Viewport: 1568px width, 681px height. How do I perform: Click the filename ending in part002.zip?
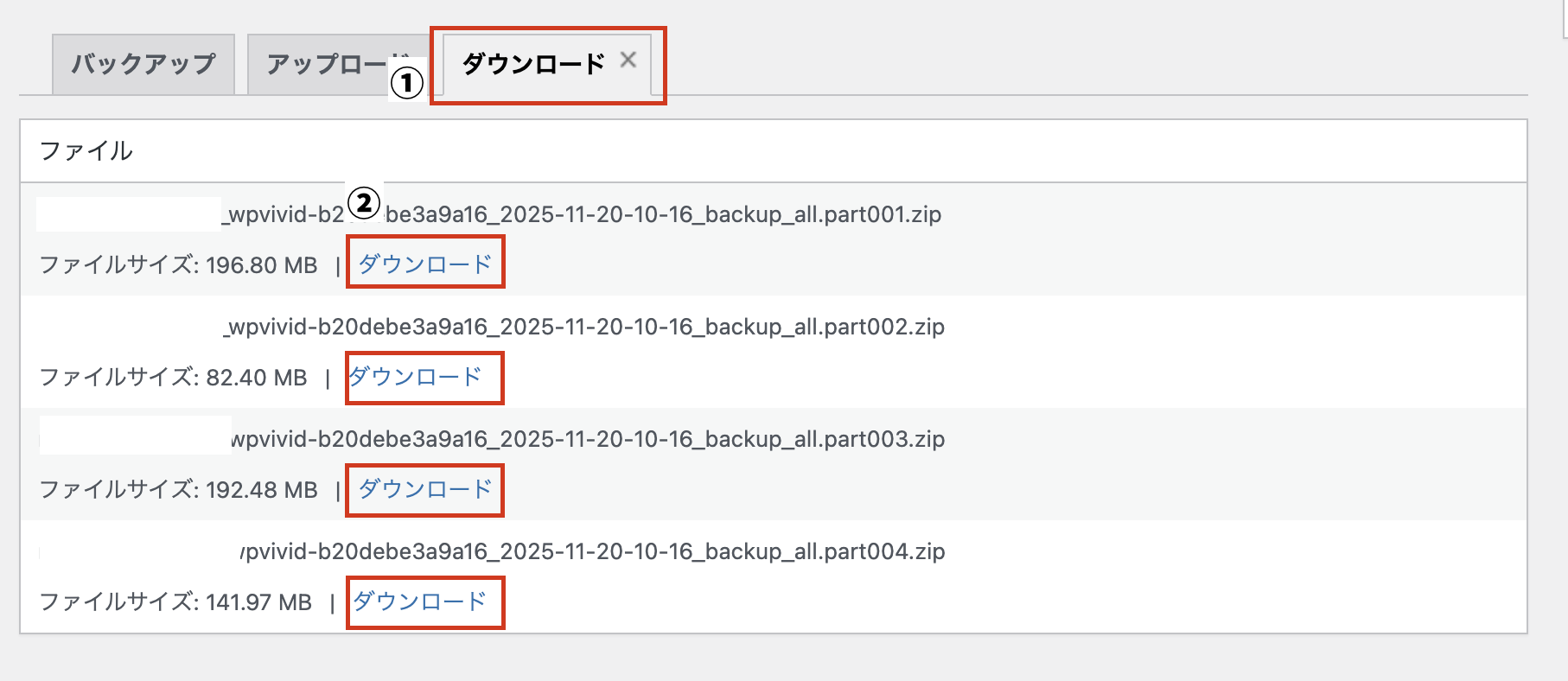(583, 328)
